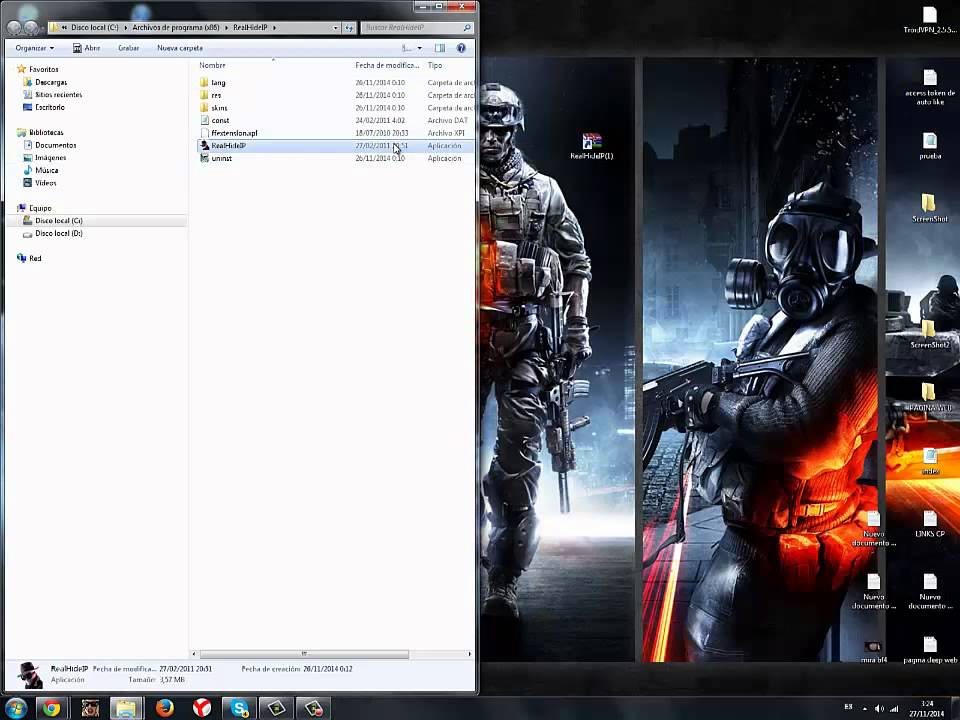The image size is (960, 720).
Task: Open Descargas in the sidebar
Action: 51,82
